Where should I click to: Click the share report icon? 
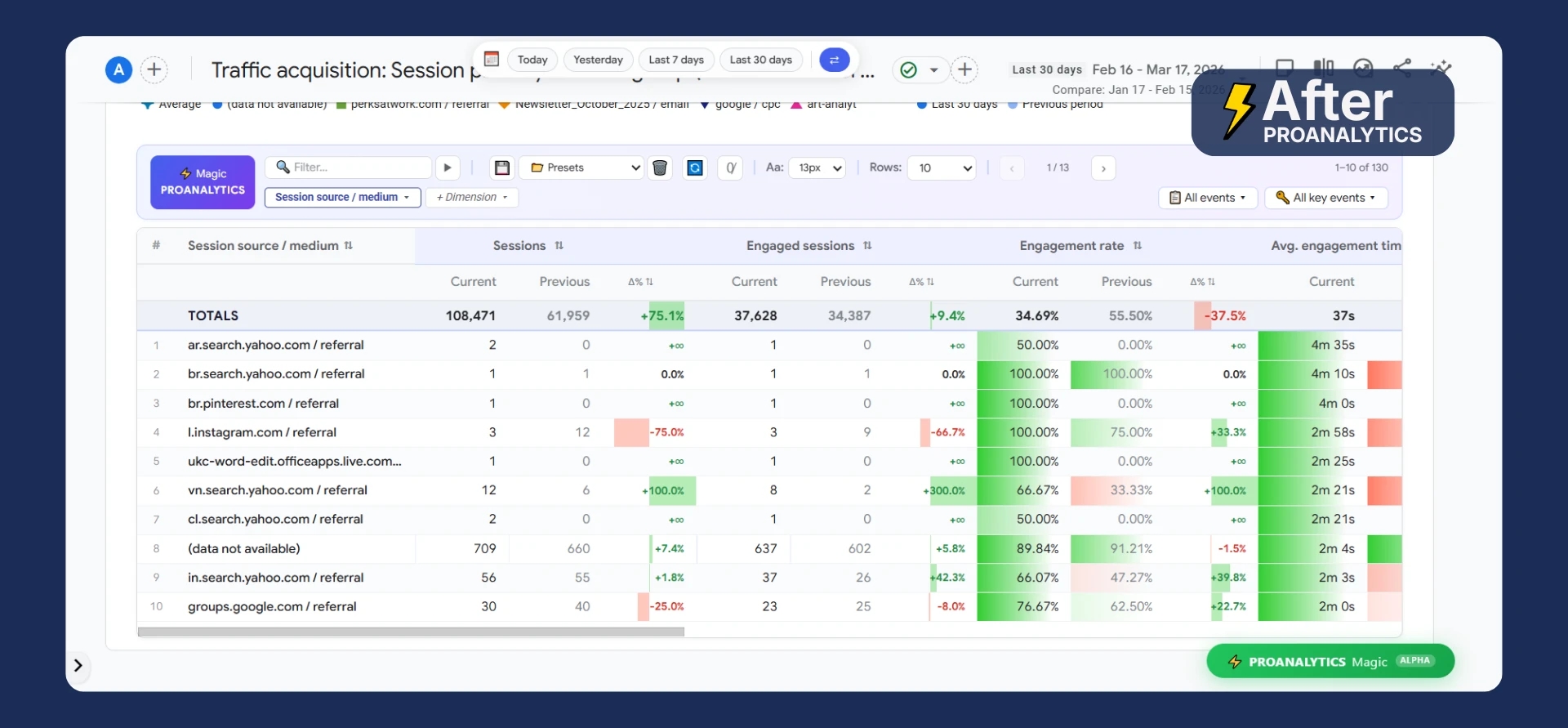click(x=1402, y=67)
